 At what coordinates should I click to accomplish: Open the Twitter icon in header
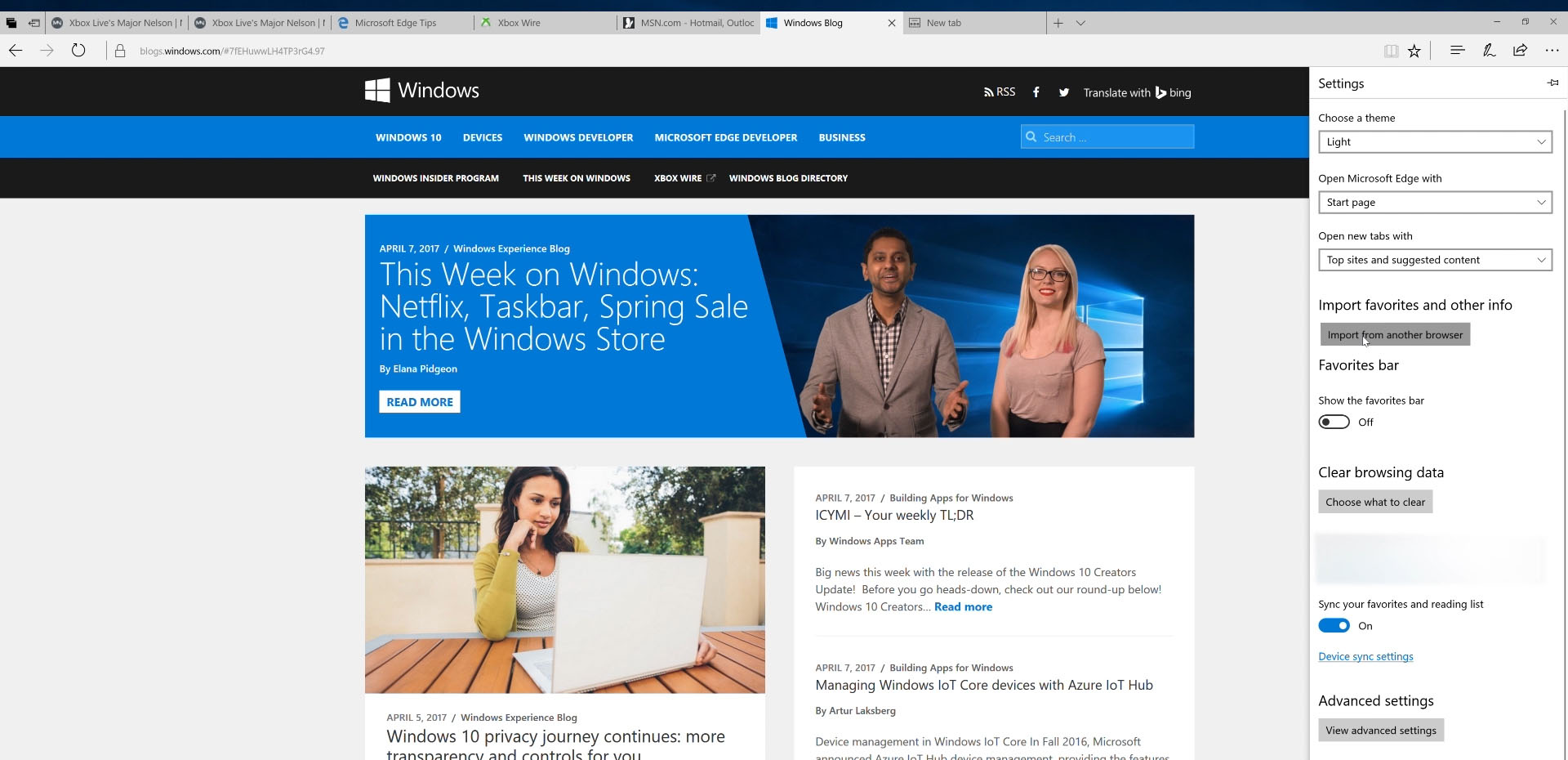pyautogui.click(x=1063, y=92)
